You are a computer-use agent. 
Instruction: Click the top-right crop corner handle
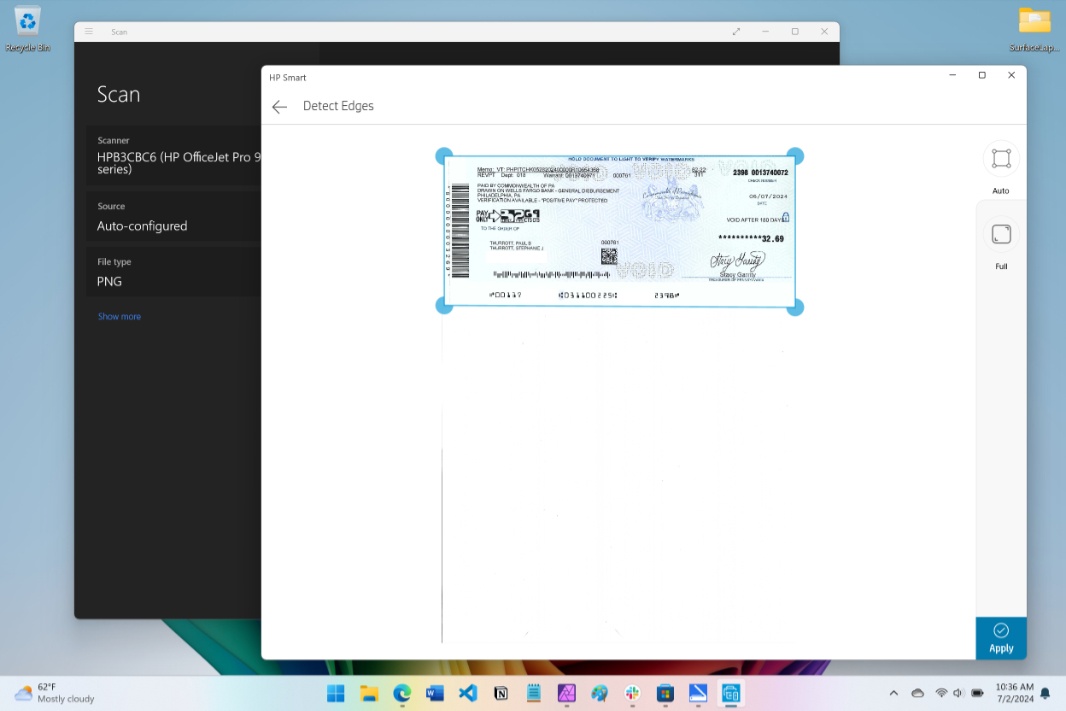point(795,156)
